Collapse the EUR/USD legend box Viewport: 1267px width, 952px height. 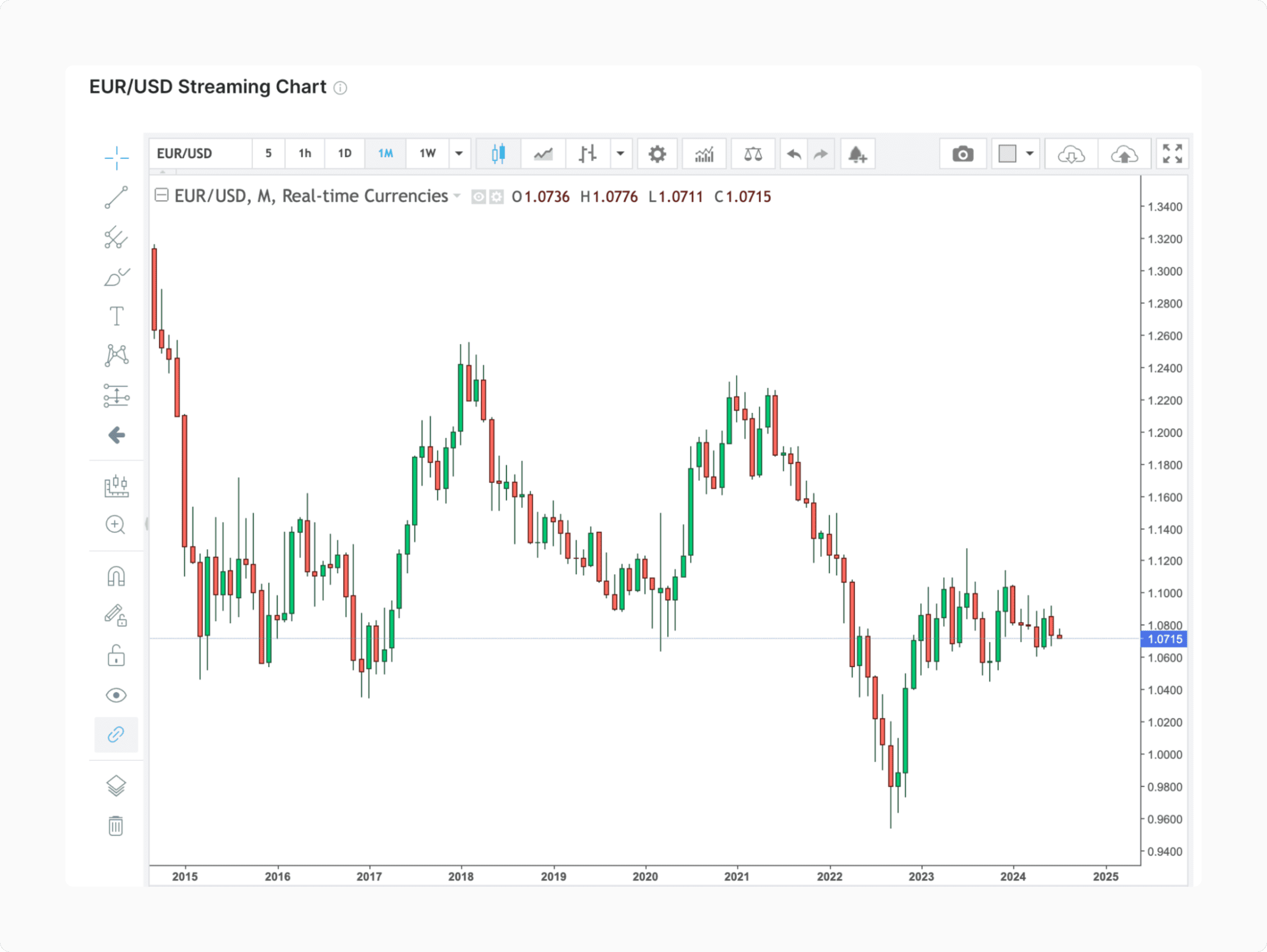click(162, 195)
